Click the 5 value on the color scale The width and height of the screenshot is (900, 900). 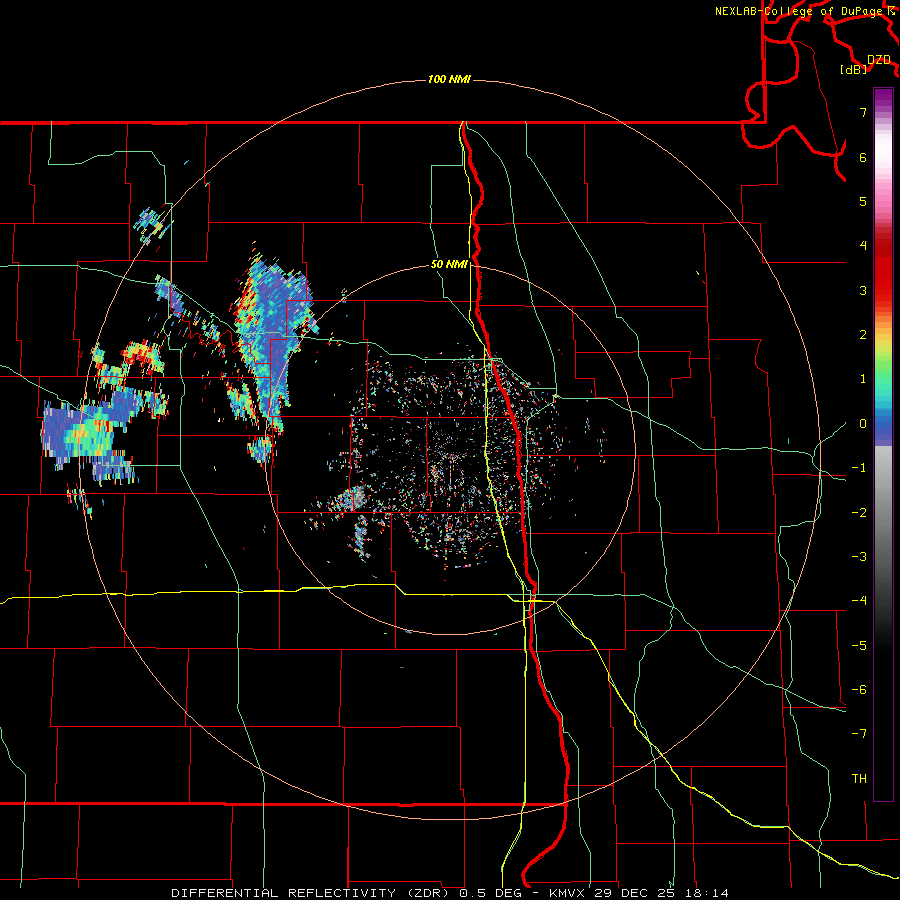pyautogui.click(x=863, y=201)
